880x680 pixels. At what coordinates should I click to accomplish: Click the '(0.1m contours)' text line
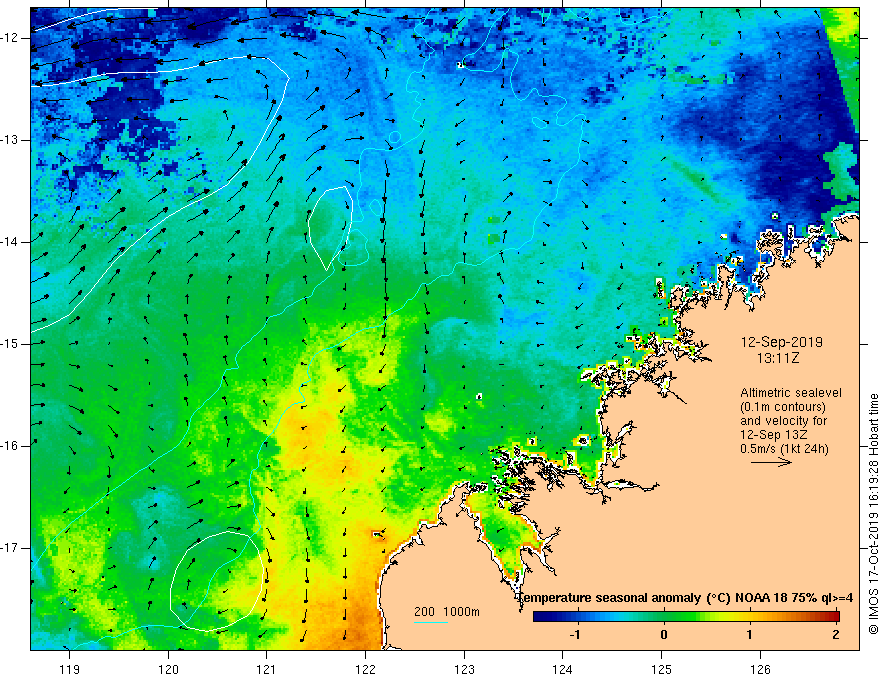(x=782, y=407)
